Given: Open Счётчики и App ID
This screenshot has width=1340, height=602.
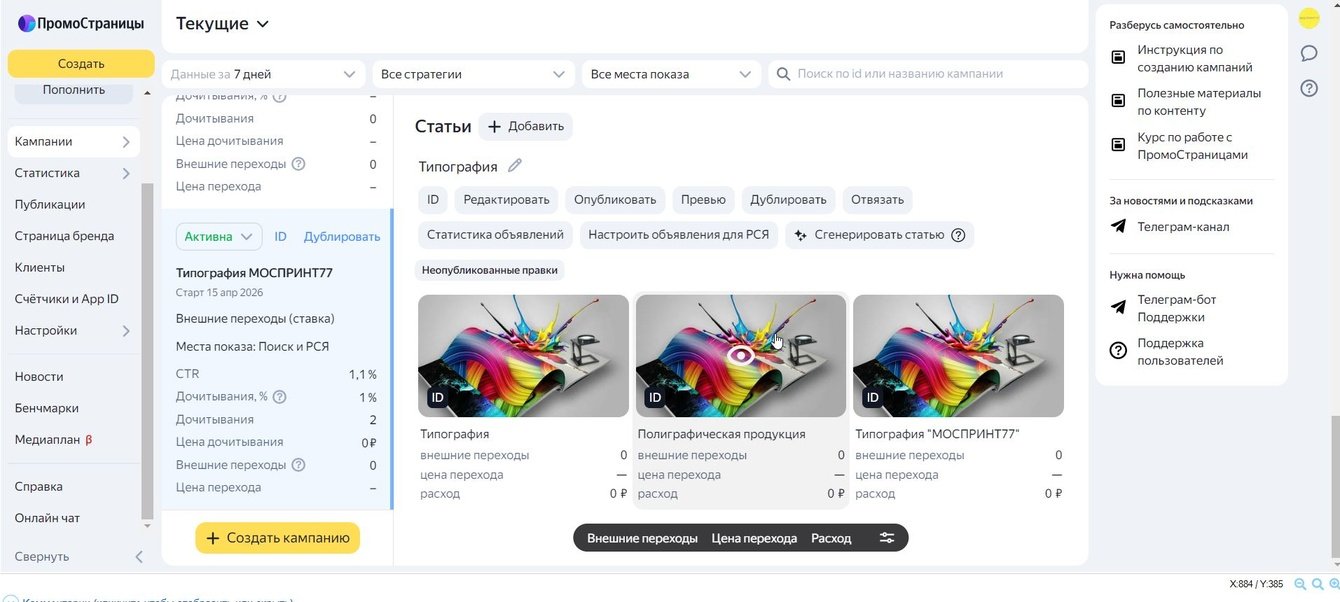Looking at the screenshot, I should [x=66, y=299].
